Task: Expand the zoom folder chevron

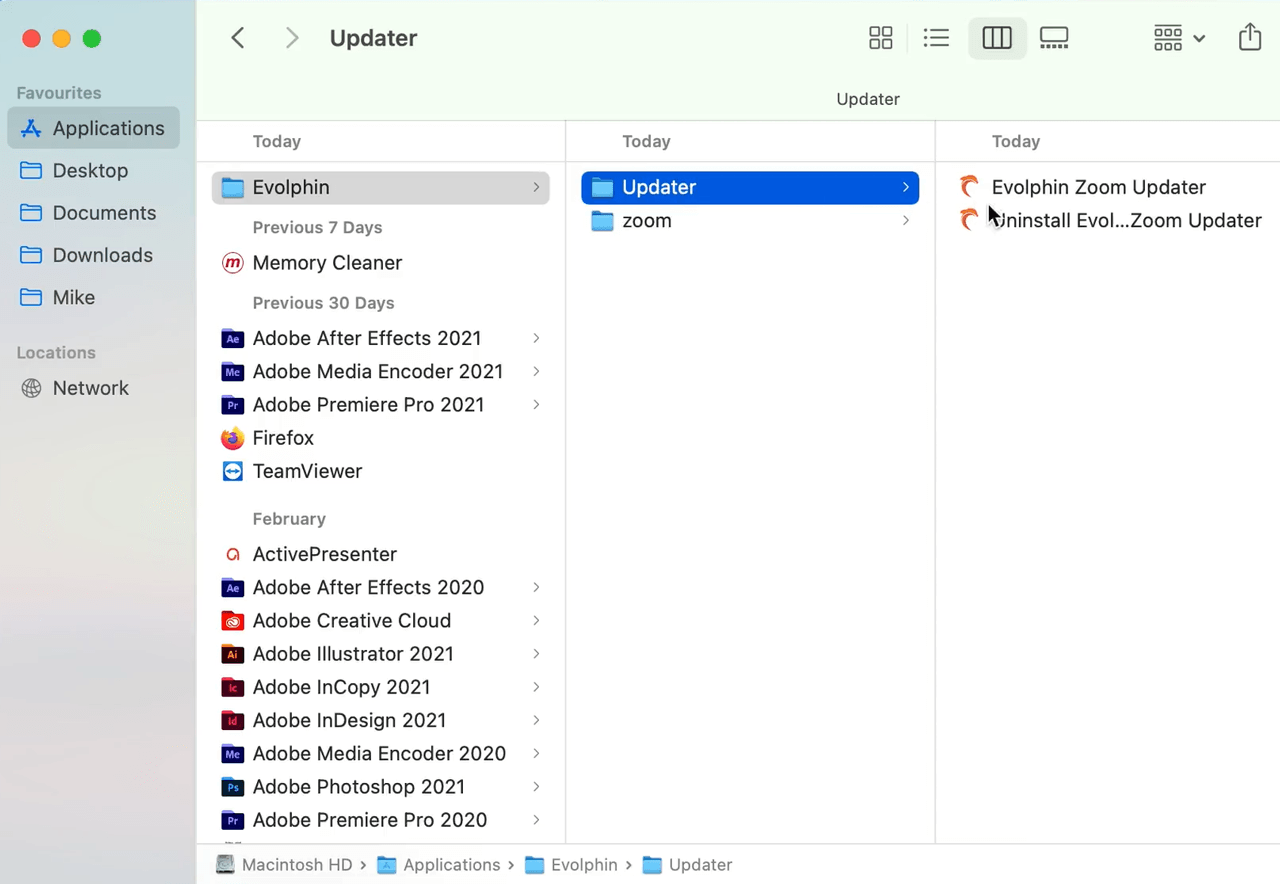Action: [x=906, y=221]
